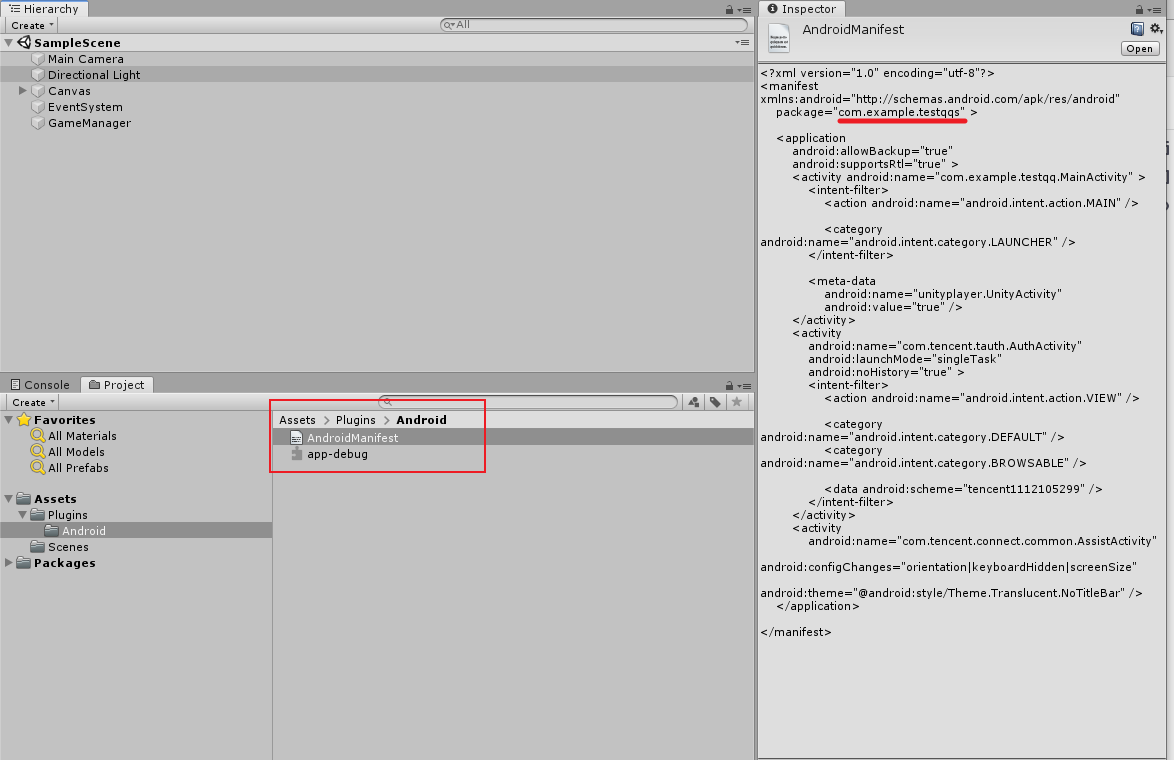Open the Hierarchy Create dropdown
Image resolution: width=1174 pixels, height=760 pixels.
pos(32,25)
